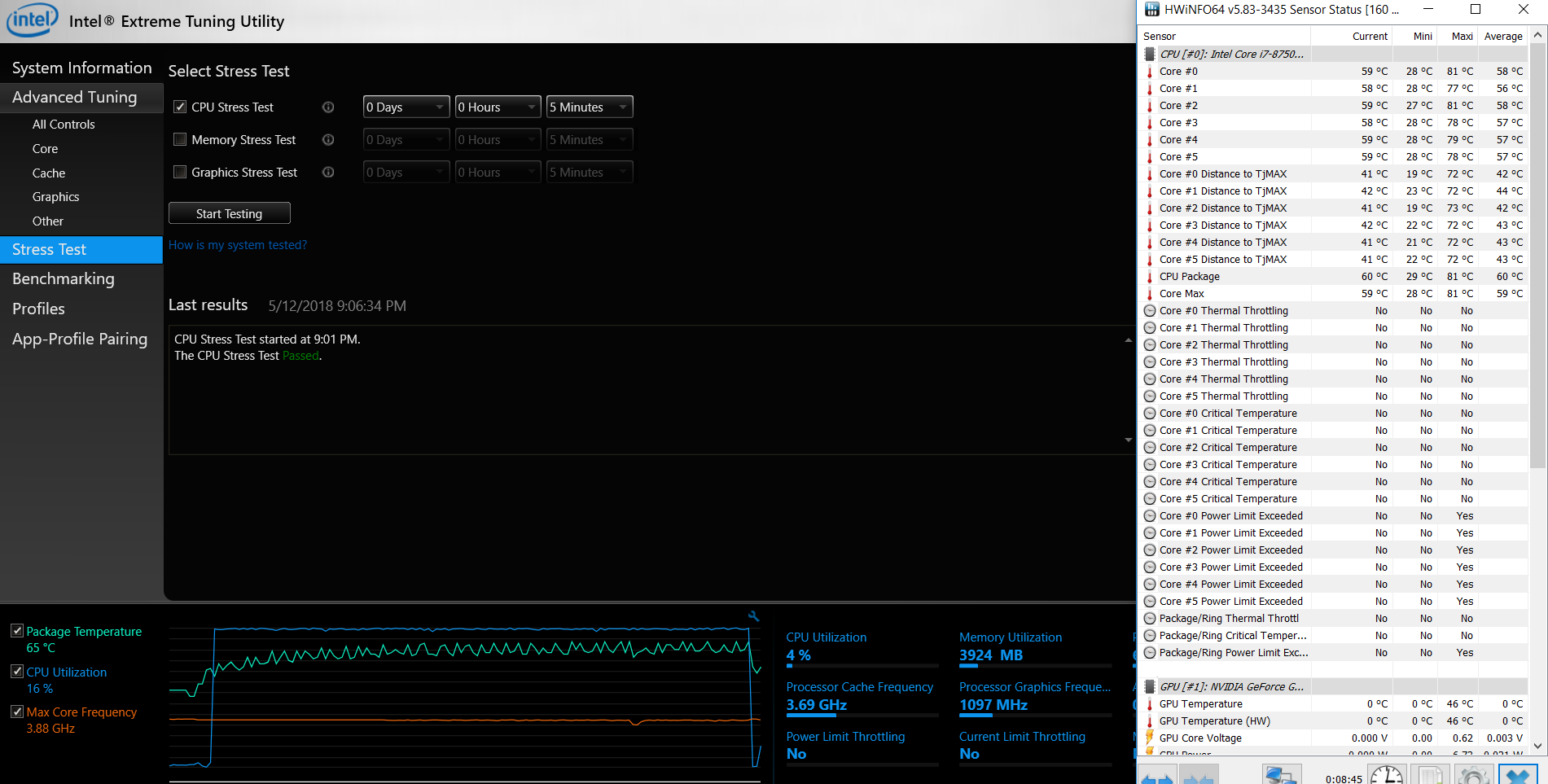This screenshot has height=784, width=1548.
Task: Click thermometer icon for Core Max row
Action: pos(1150,294)
